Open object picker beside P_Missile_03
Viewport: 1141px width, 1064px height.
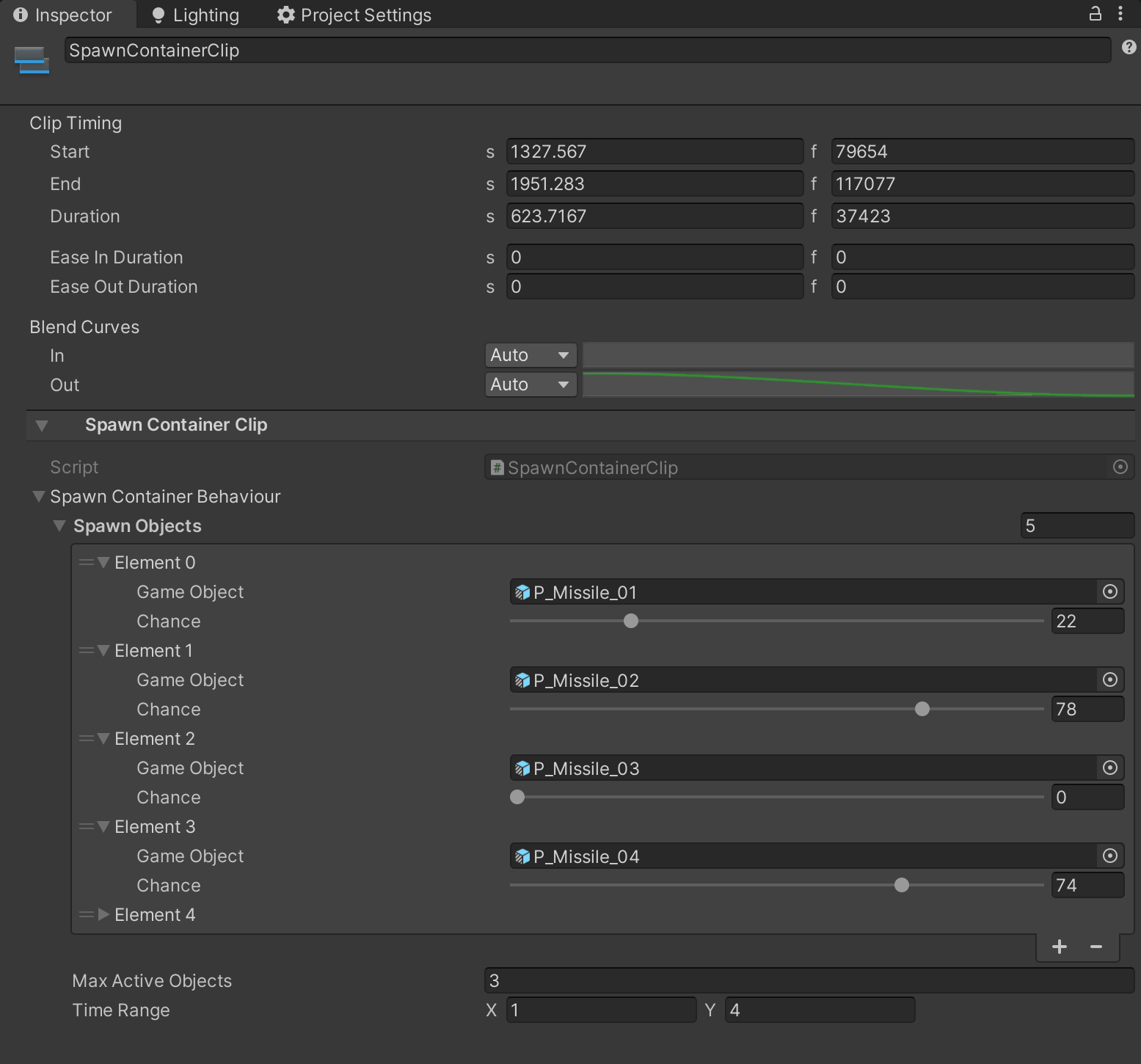[1109, 768]
